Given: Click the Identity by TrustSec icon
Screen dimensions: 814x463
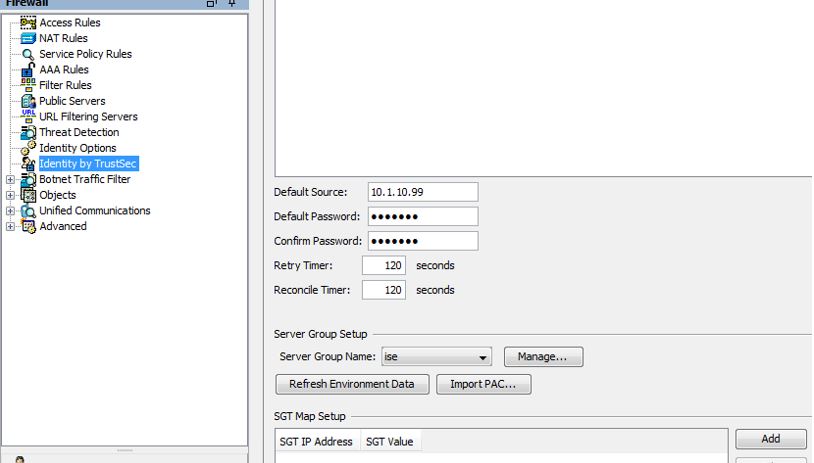Looking at the screenshot, I should pos(28,164).
